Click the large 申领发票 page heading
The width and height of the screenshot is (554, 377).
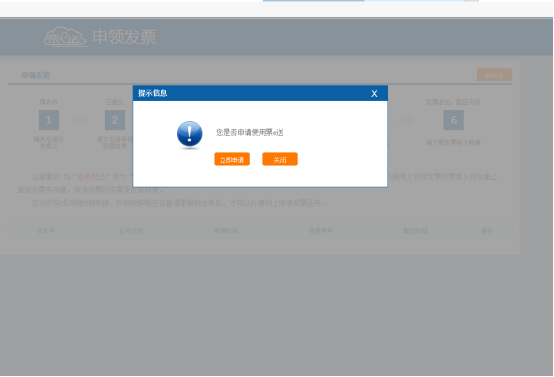point(124,37)
